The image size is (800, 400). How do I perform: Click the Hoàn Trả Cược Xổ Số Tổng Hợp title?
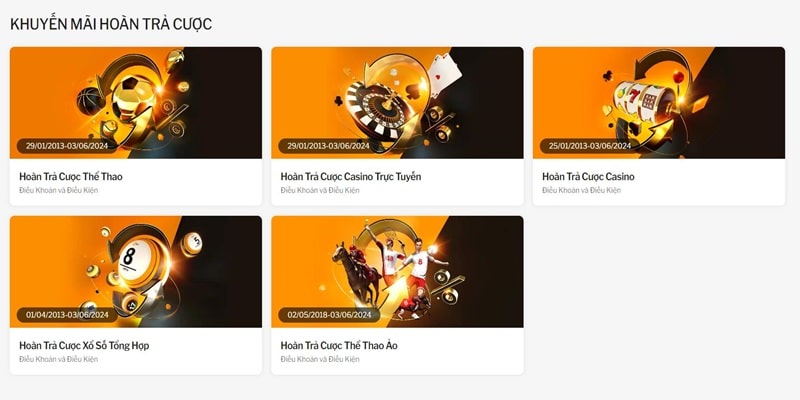tap(84, 345)
